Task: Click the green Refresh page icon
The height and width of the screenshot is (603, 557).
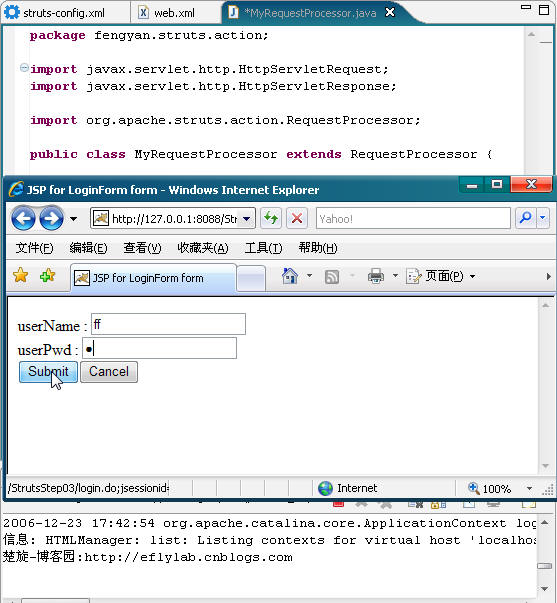Action: tap(271, 218)
